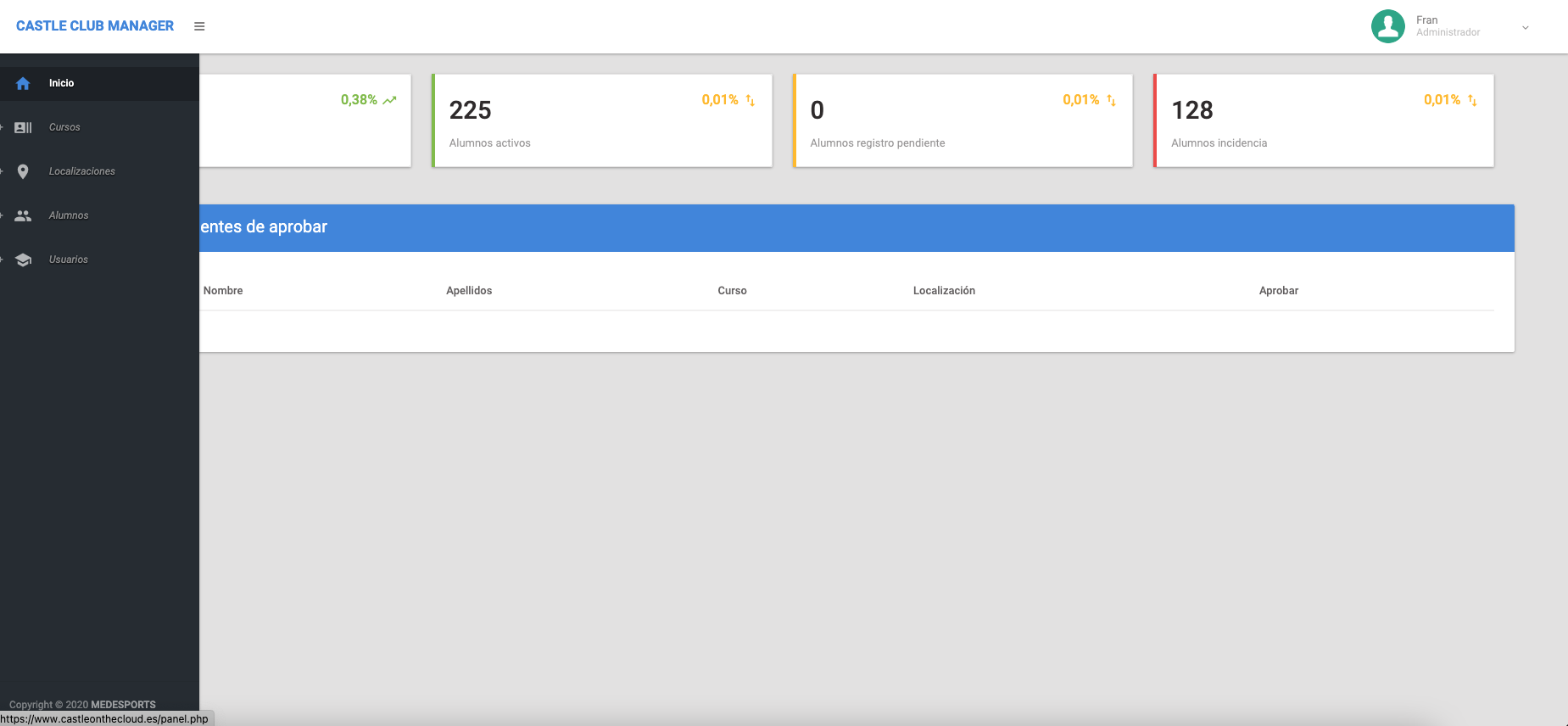Click the Localizaciones pin icon

pos(23,171)
